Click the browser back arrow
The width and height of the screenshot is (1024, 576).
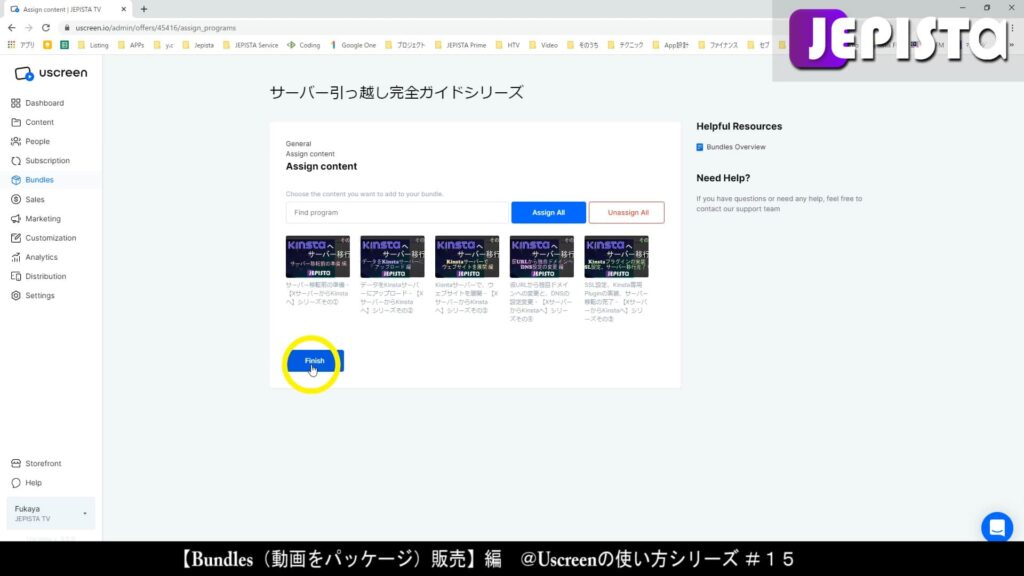(x=12, y=28)
